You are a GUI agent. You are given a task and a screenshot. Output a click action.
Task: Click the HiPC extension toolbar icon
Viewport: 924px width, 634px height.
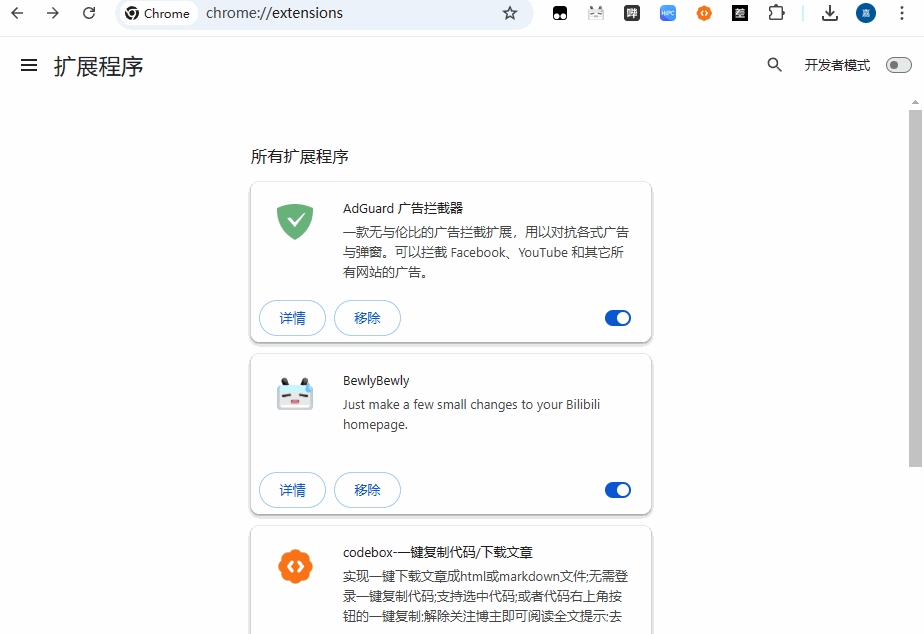coord(668,13)
